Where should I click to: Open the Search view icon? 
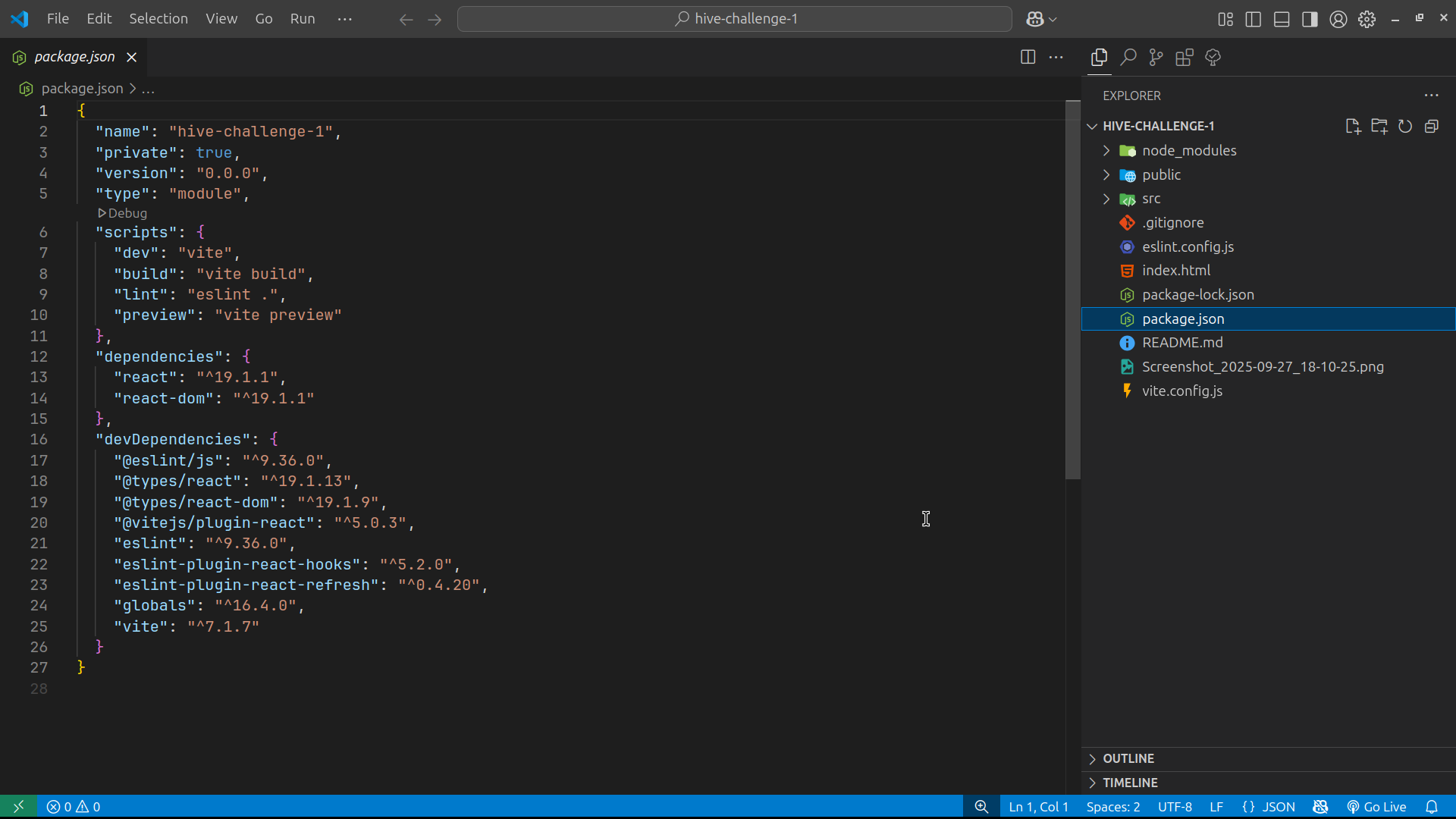(x=1128, y=58)
